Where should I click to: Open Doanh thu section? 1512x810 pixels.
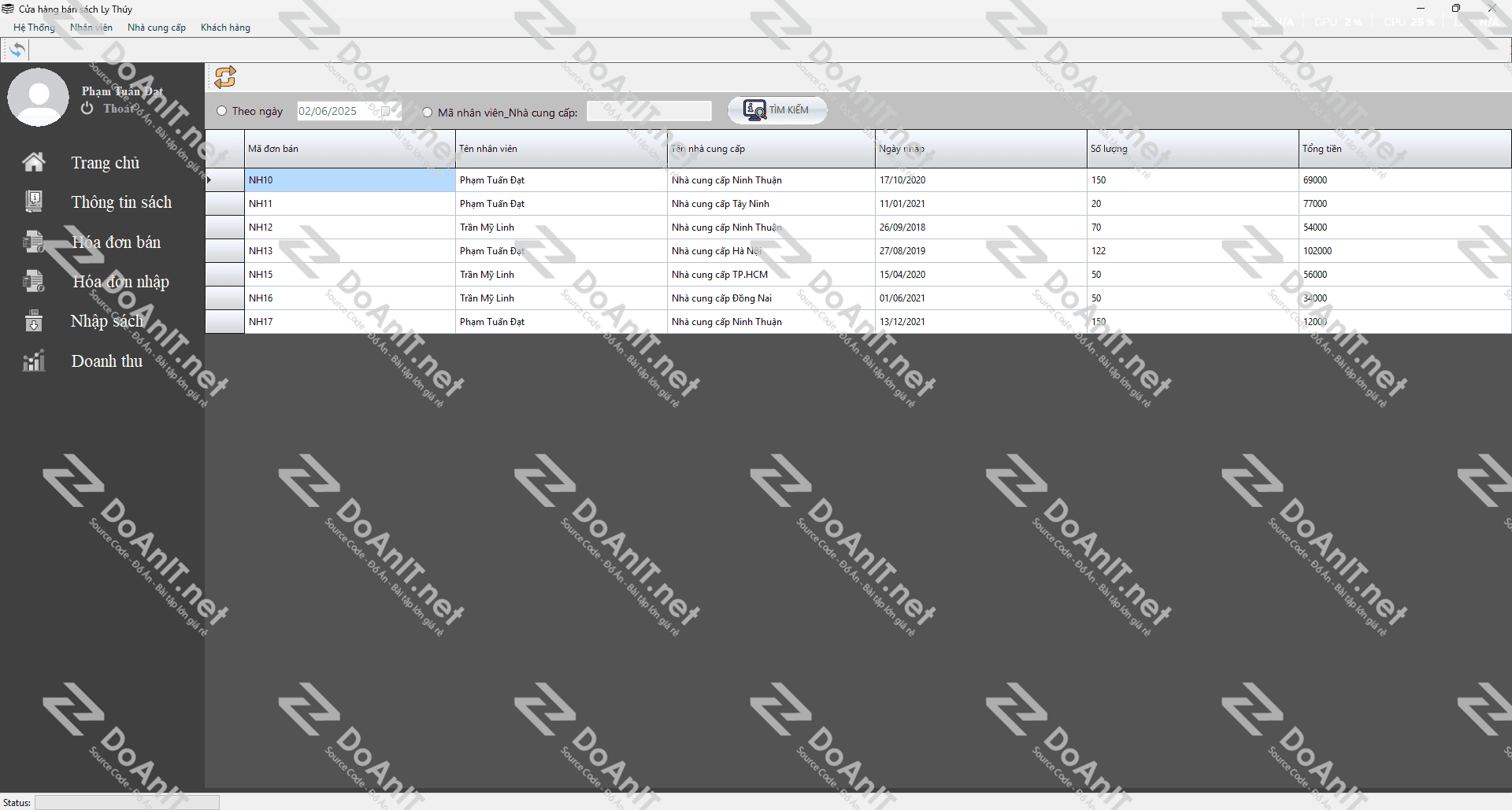107,361
